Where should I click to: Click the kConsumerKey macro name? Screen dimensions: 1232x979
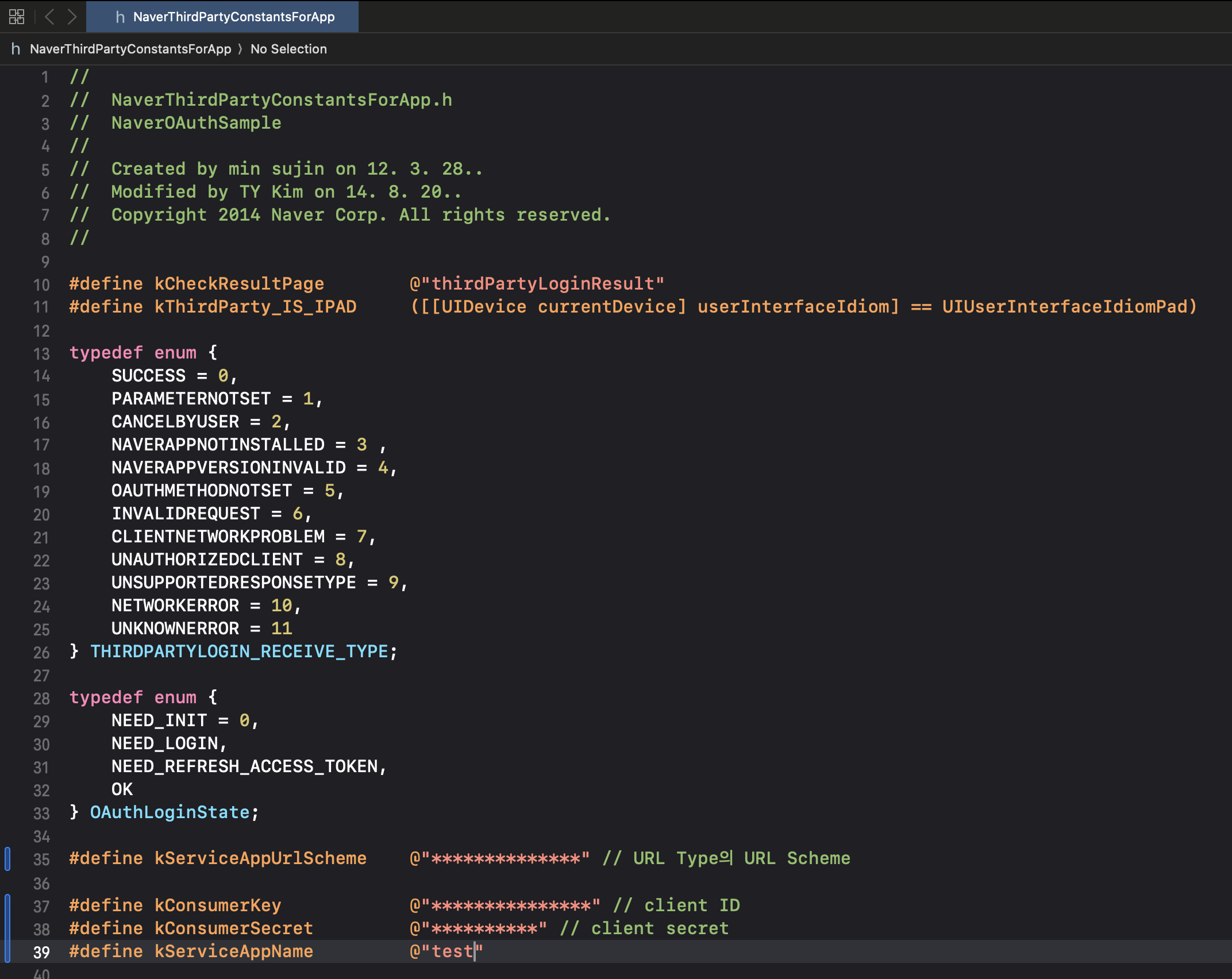[x=218, y=905]
